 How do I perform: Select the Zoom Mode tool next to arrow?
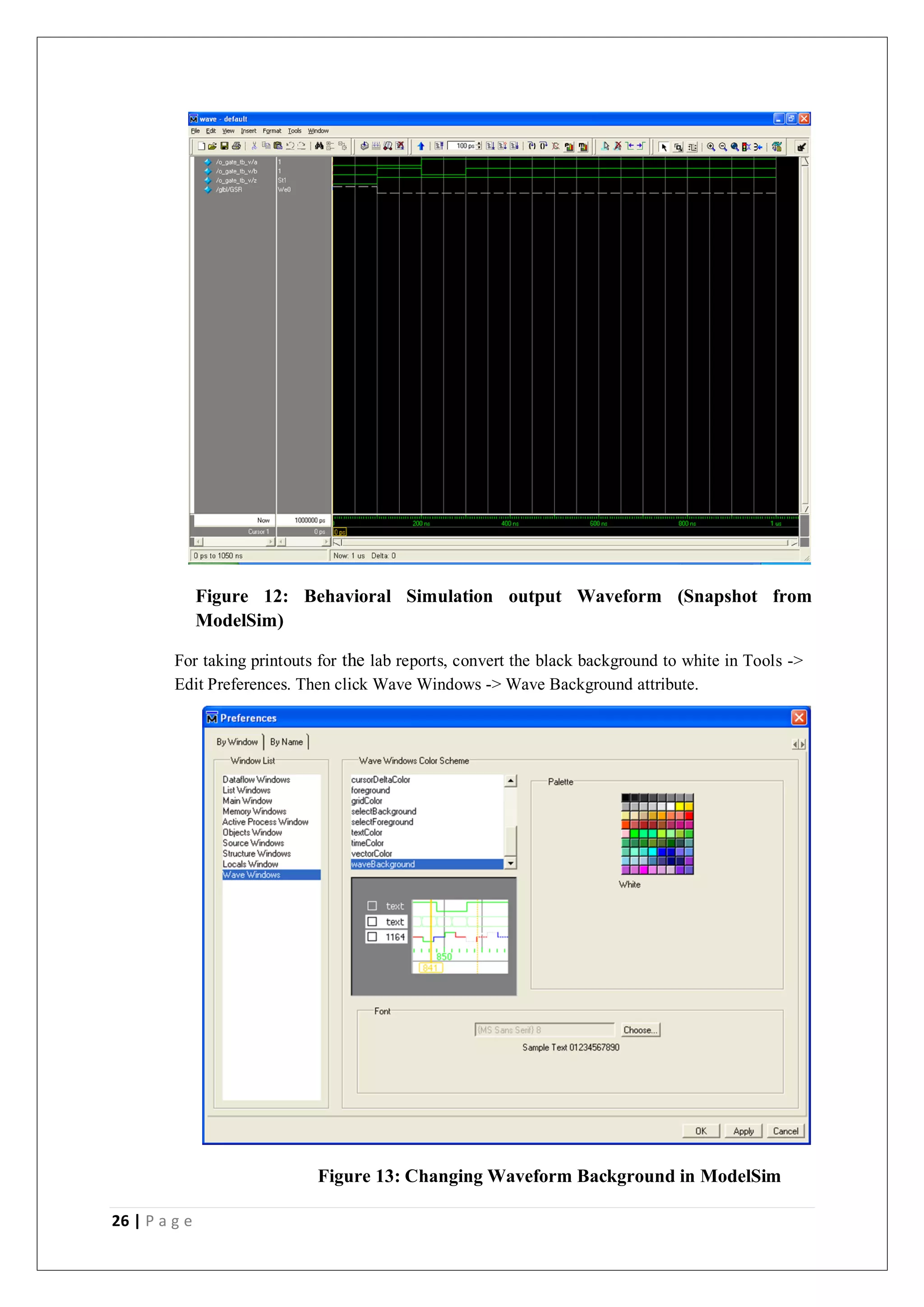678,147
